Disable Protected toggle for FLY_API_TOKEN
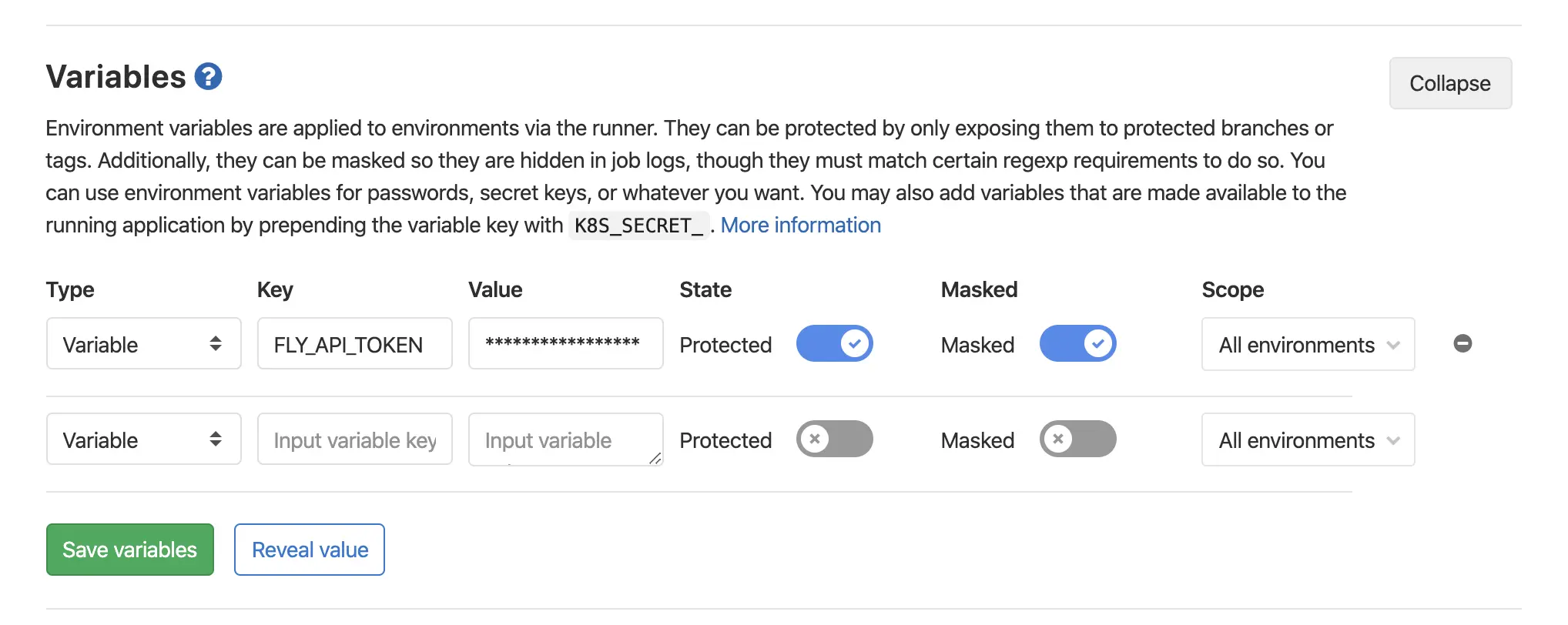The width and height of the screenshot is (1568, 625). [834, 343]
